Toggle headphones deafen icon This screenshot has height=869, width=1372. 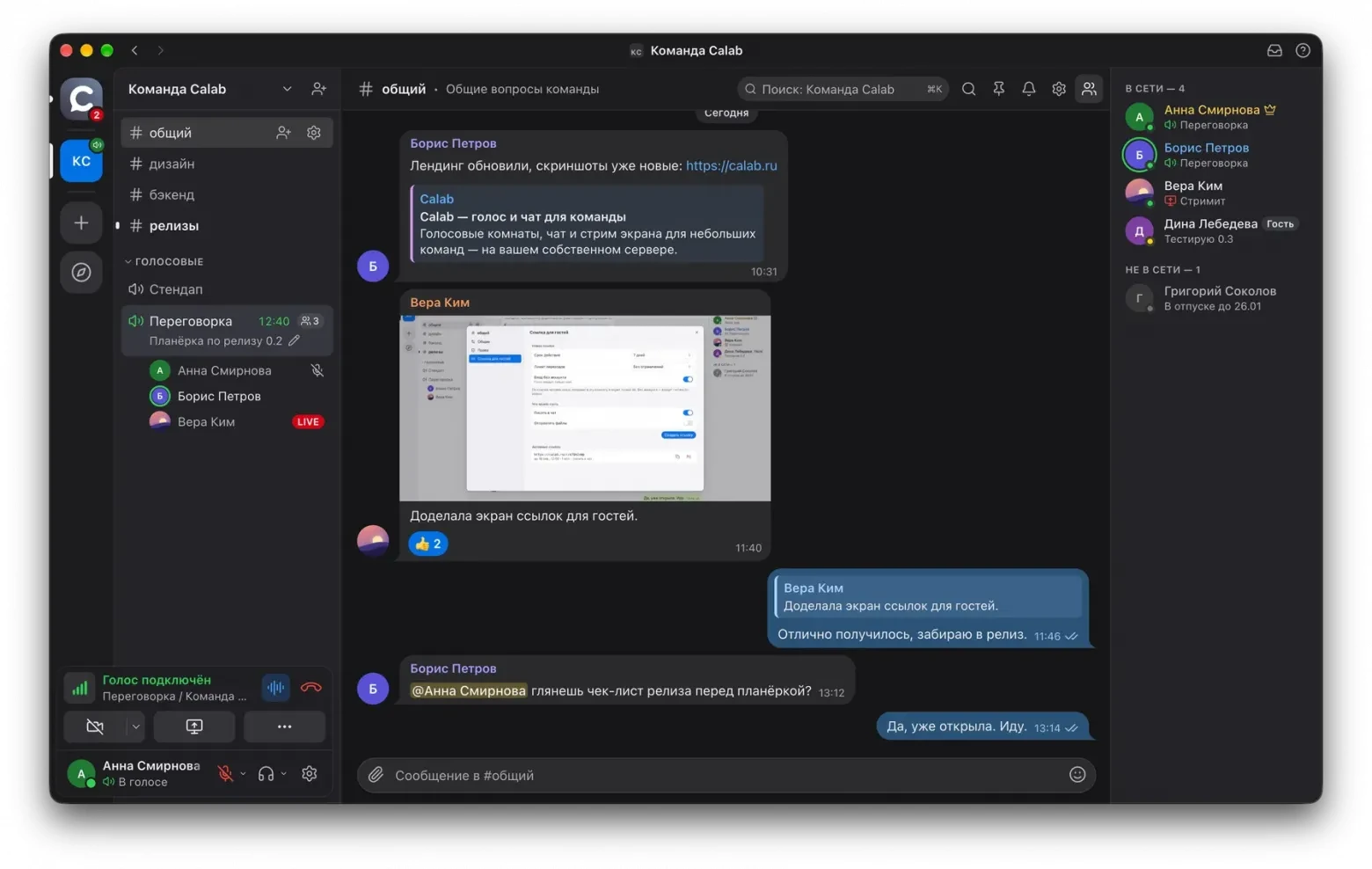[266, 774]
